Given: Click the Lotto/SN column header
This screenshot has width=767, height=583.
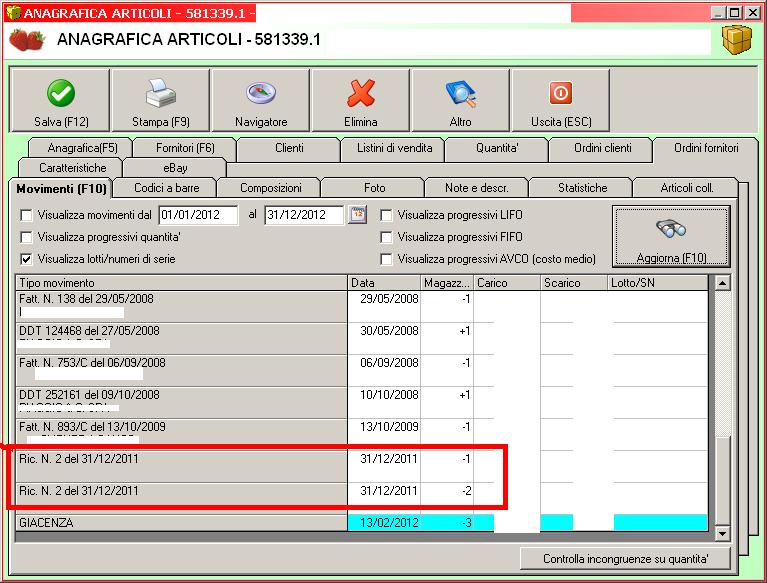Looking at the screenshot, I should (x=657, y=283).
